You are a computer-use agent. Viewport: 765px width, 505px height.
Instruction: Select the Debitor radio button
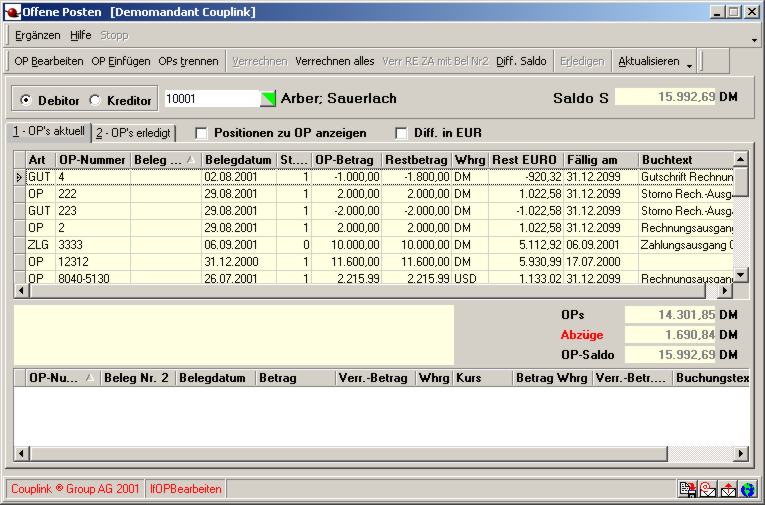(x=27, y=100)
